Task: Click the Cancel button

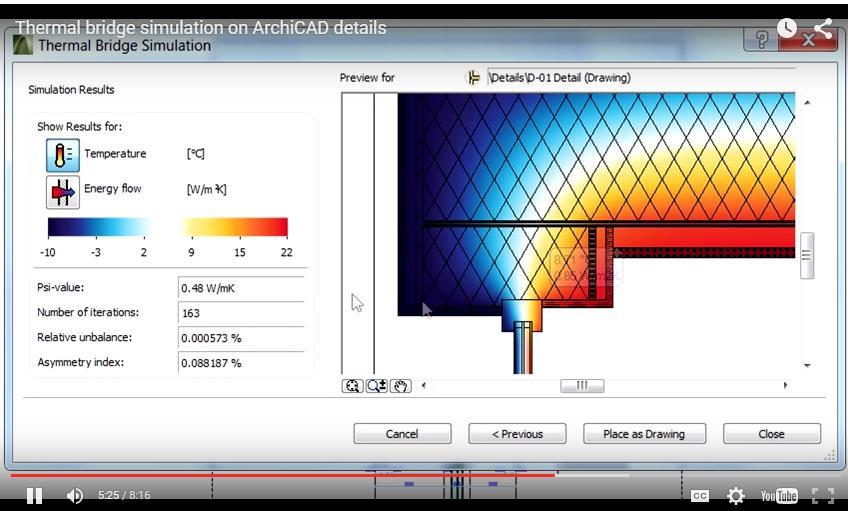Action: [402, 434]
